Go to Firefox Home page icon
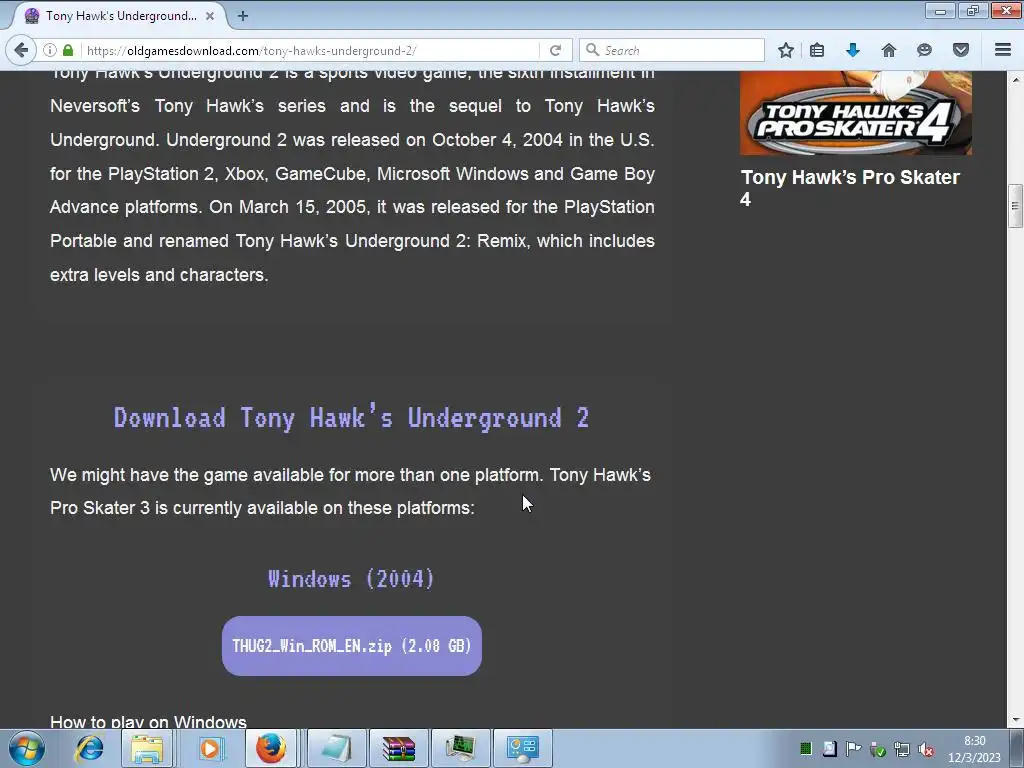 click(x=889, y=50)
